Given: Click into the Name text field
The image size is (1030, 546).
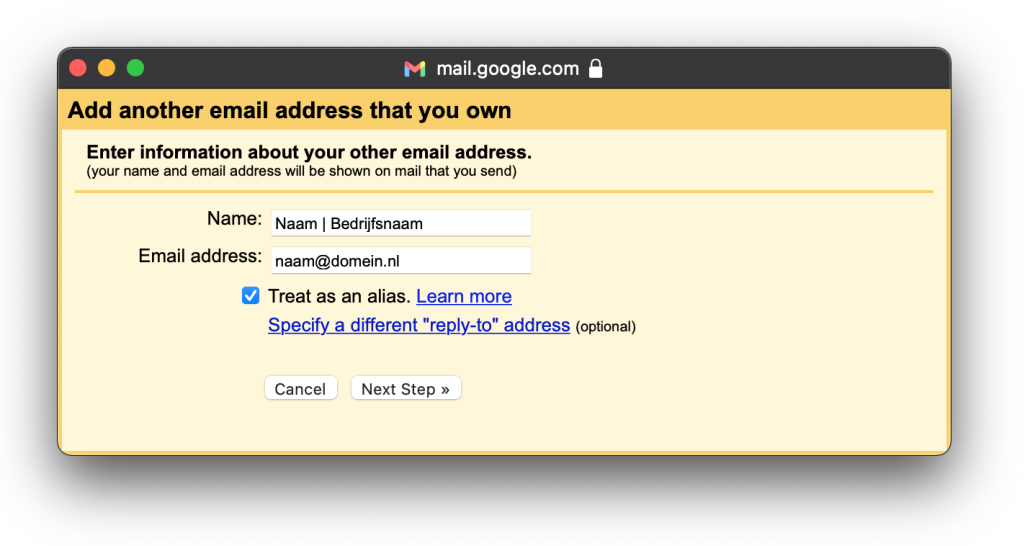Looking at the screenshot, I should coord(400,223).
